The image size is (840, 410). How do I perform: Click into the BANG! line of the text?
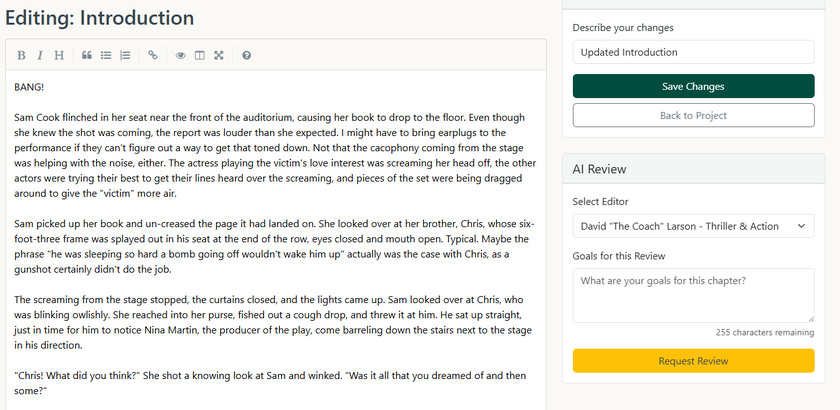(x=30, y=87)
